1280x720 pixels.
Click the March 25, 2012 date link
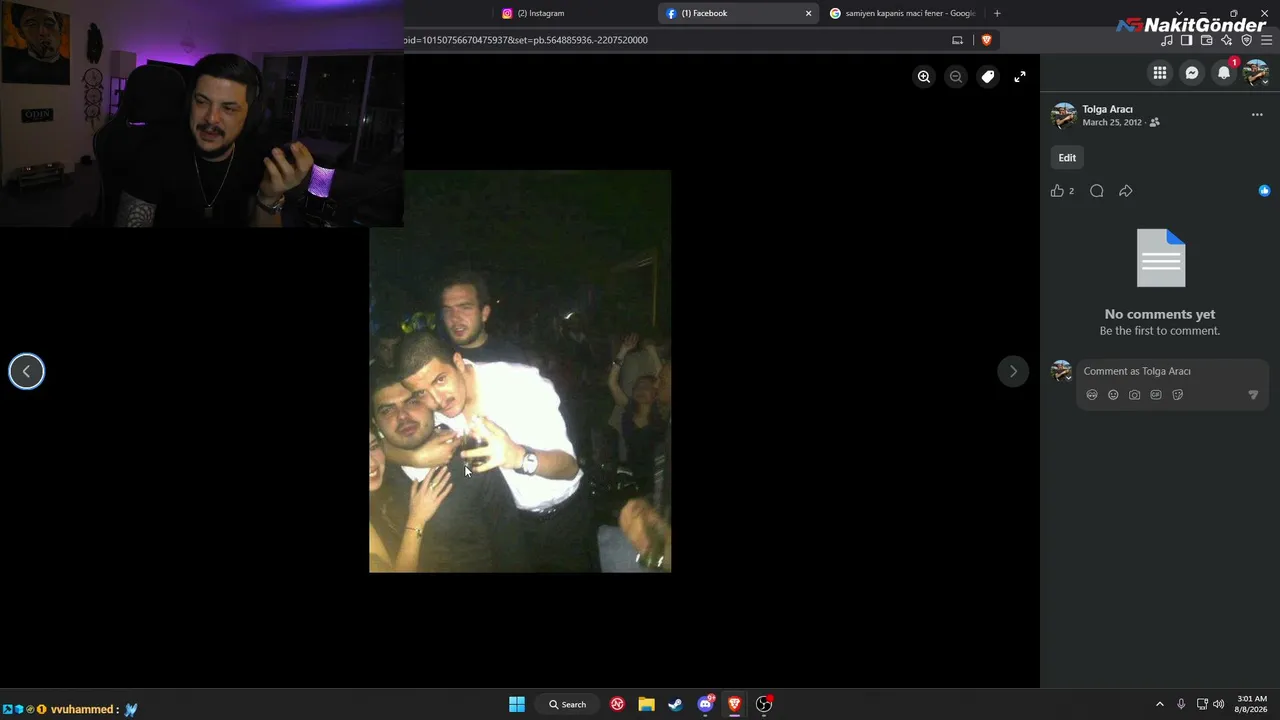pyautogui.click(x=1112, y=122)
